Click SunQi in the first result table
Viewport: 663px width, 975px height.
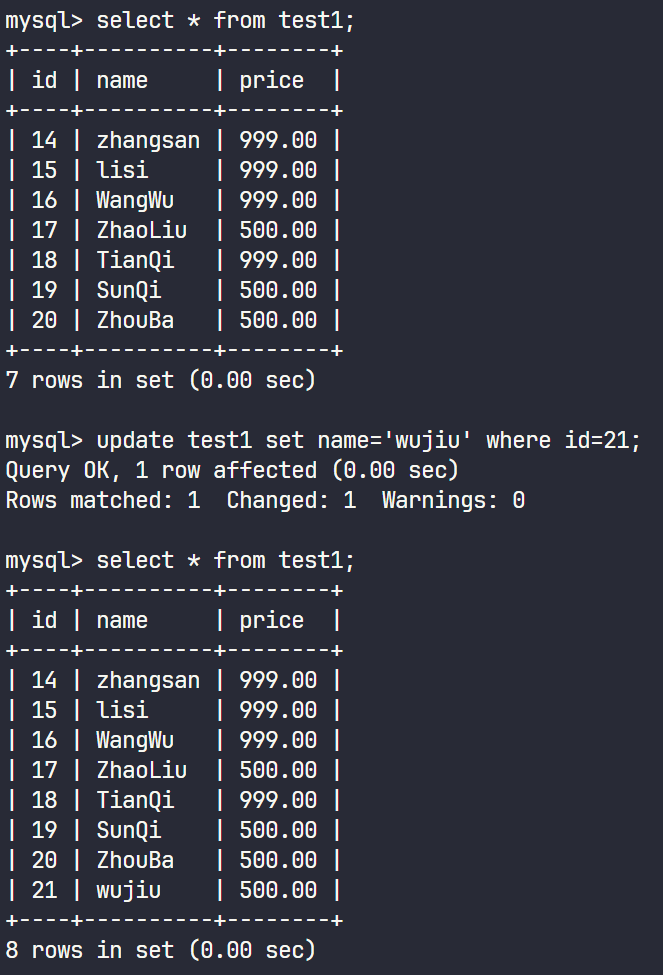tap(129, 290)
